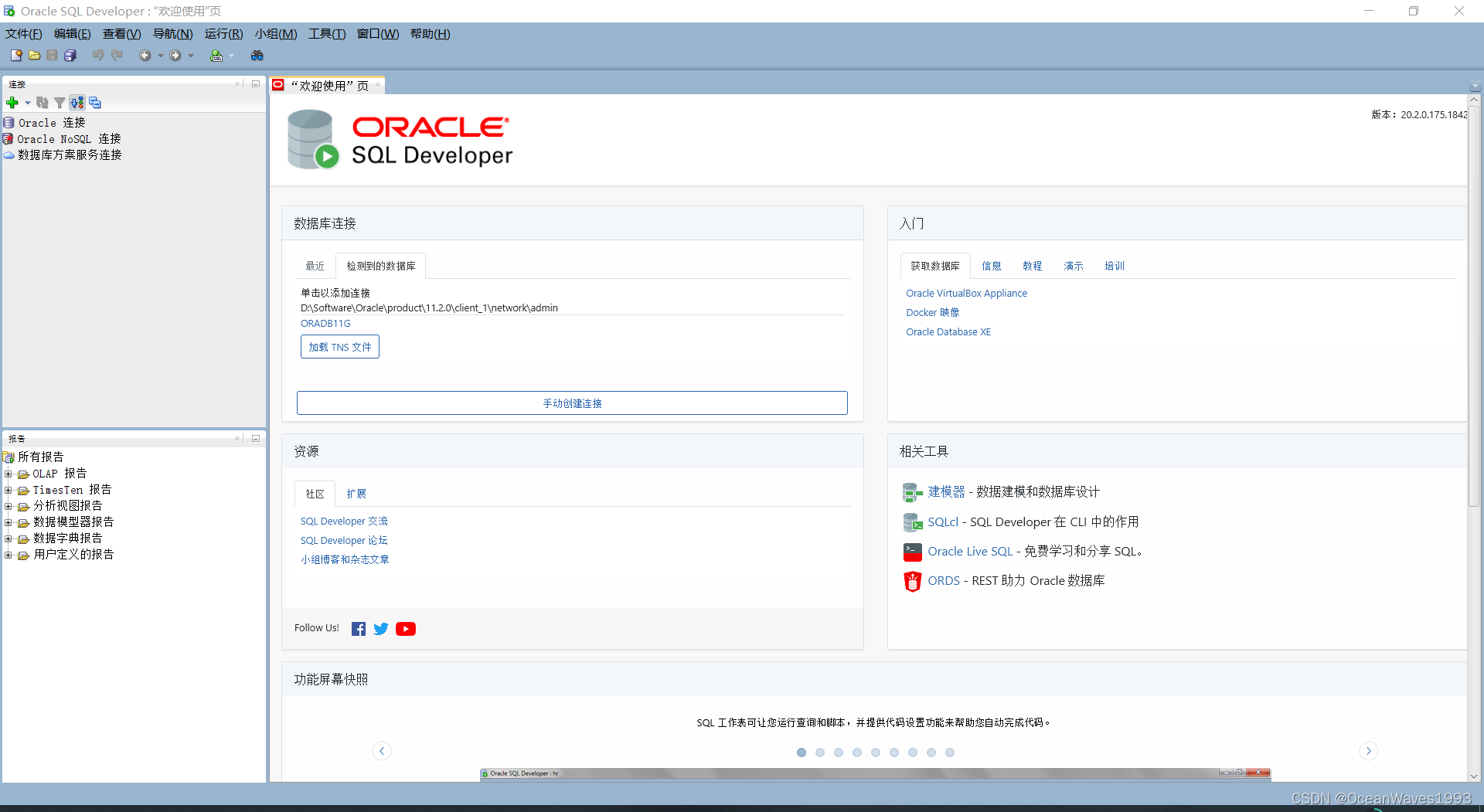Expand the OLAP 报告 tree node
This screenshot has height=812, width=1484.
click(8, 474)
